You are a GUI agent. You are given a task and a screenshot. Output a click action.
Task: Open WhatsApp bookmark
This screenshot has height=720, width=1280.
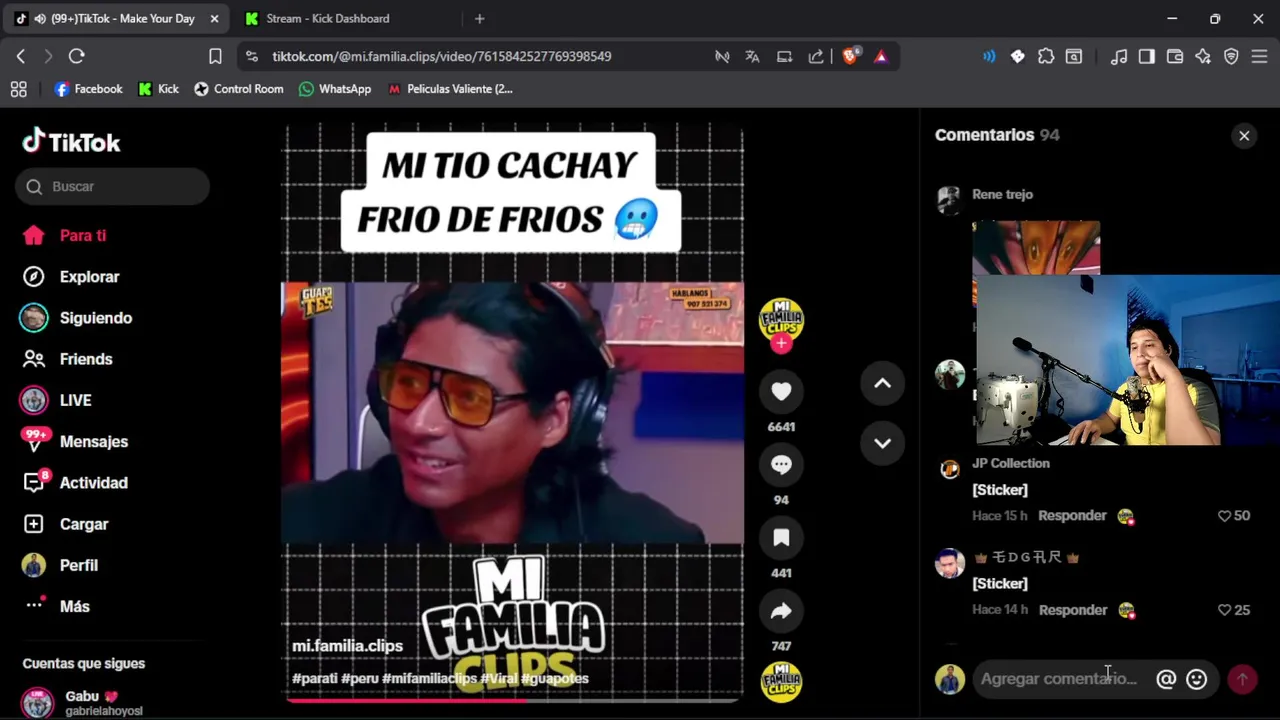click(x=335, y=89)
